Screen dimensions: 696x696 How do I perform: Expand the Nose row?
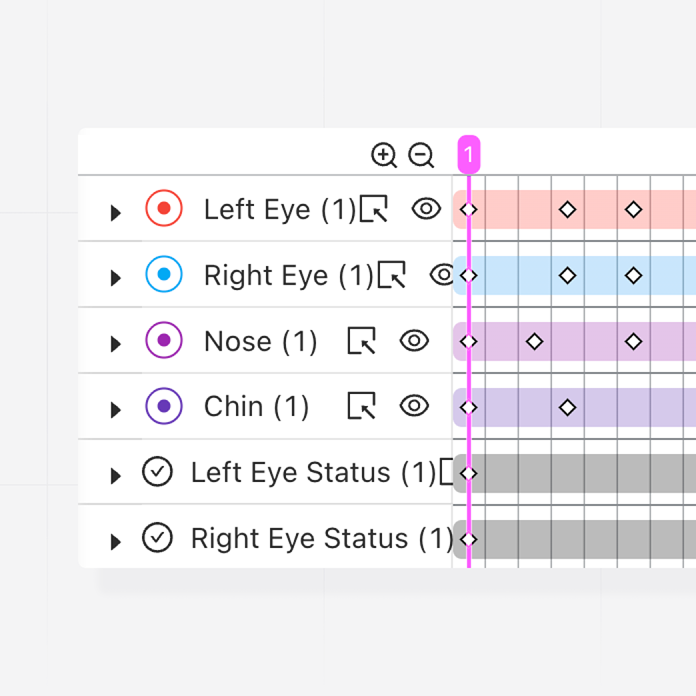pos(115,344)
